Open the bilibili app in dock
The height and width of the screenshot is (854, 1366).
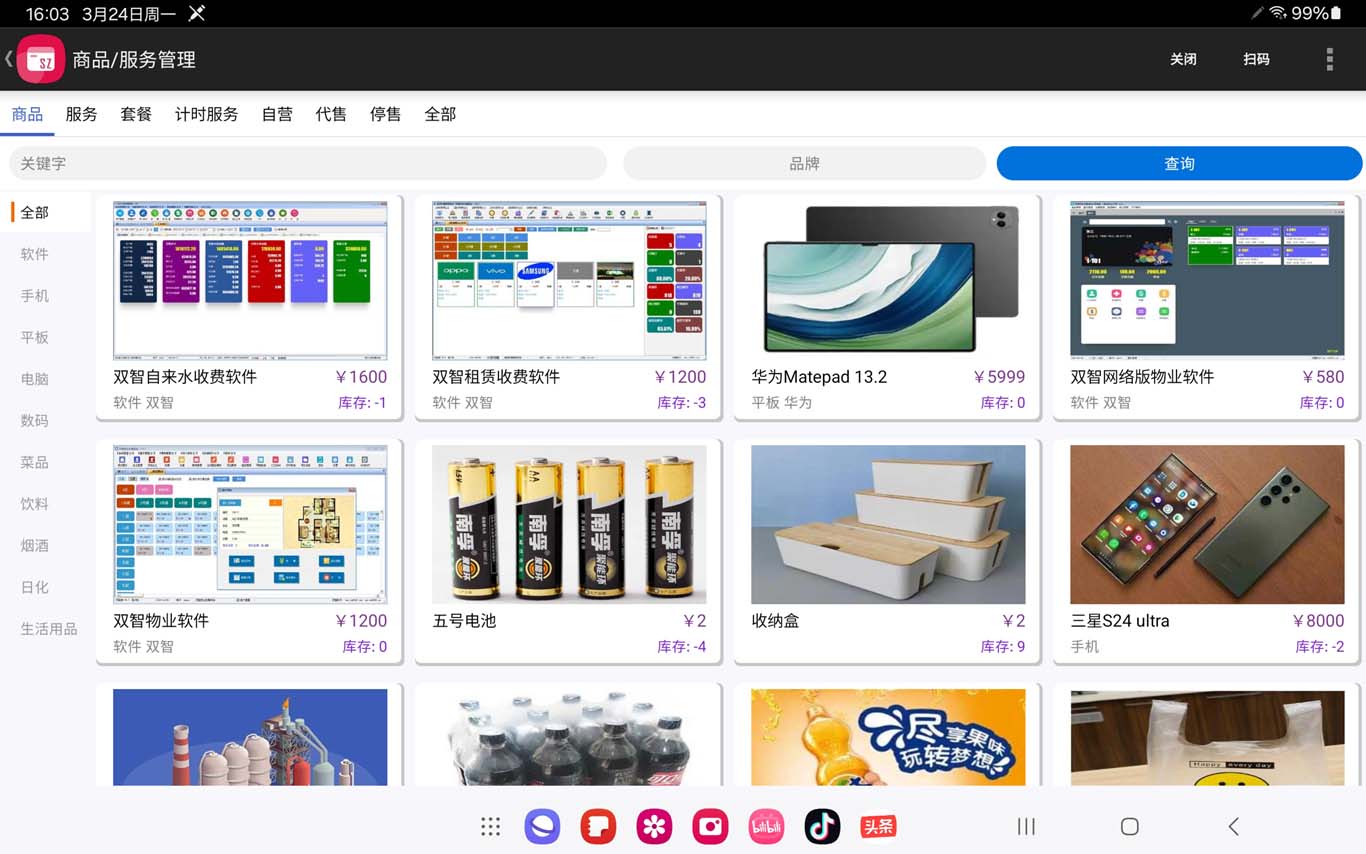click(767, 826)
